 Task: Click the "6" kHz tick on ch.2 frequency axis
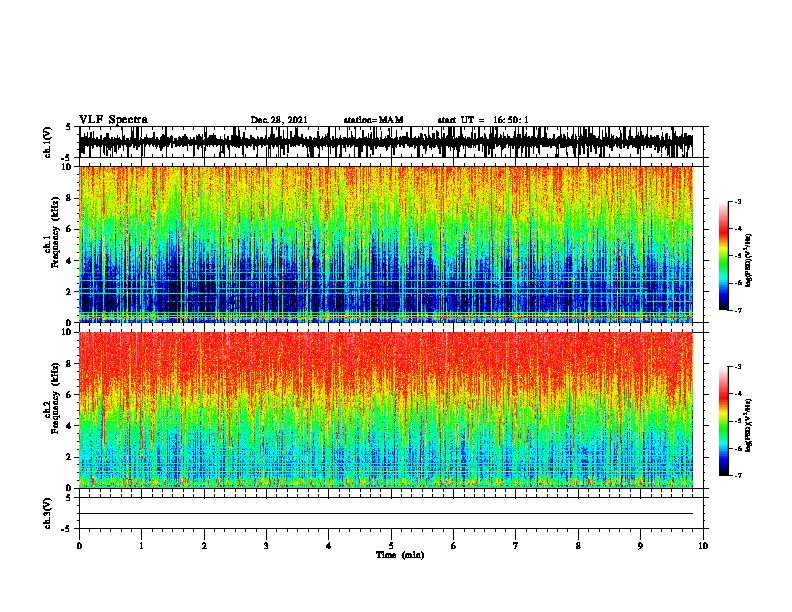coord(69,394)
